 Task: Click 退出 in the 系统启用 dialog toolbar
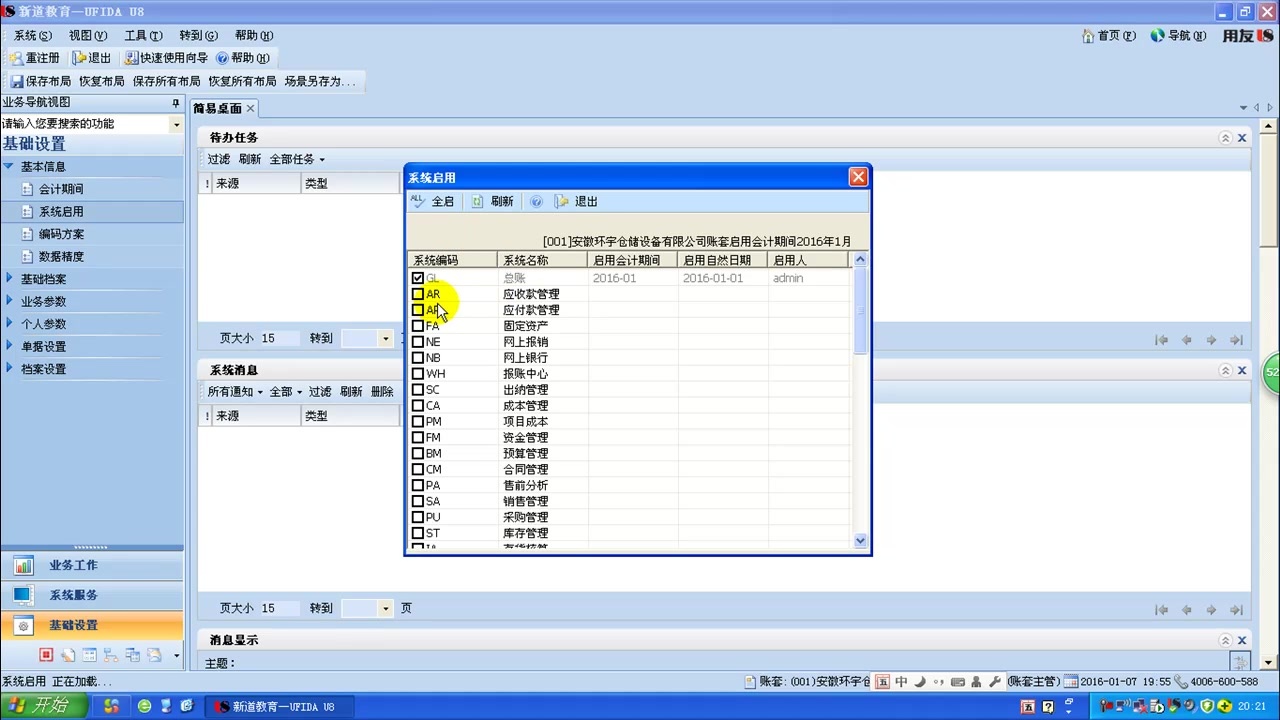576,201
